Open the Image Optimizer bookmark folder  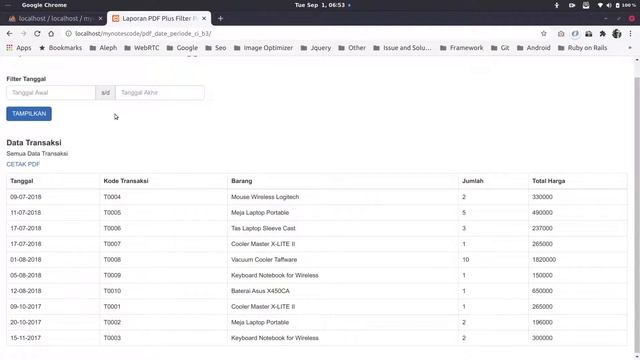coord(263,48)
